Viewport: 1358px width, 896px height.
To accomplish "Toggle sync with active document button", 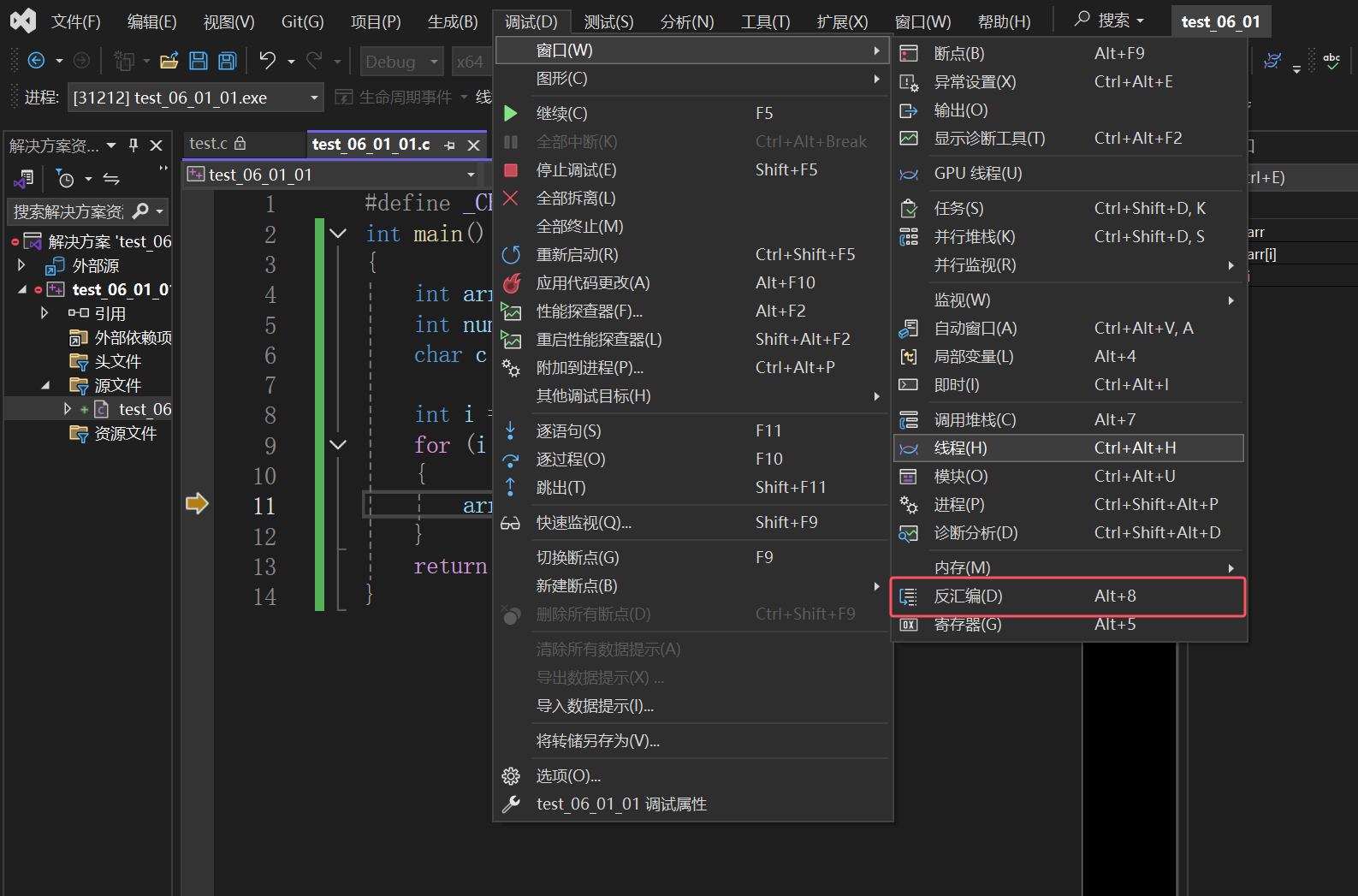I will (x=111, y=178).
